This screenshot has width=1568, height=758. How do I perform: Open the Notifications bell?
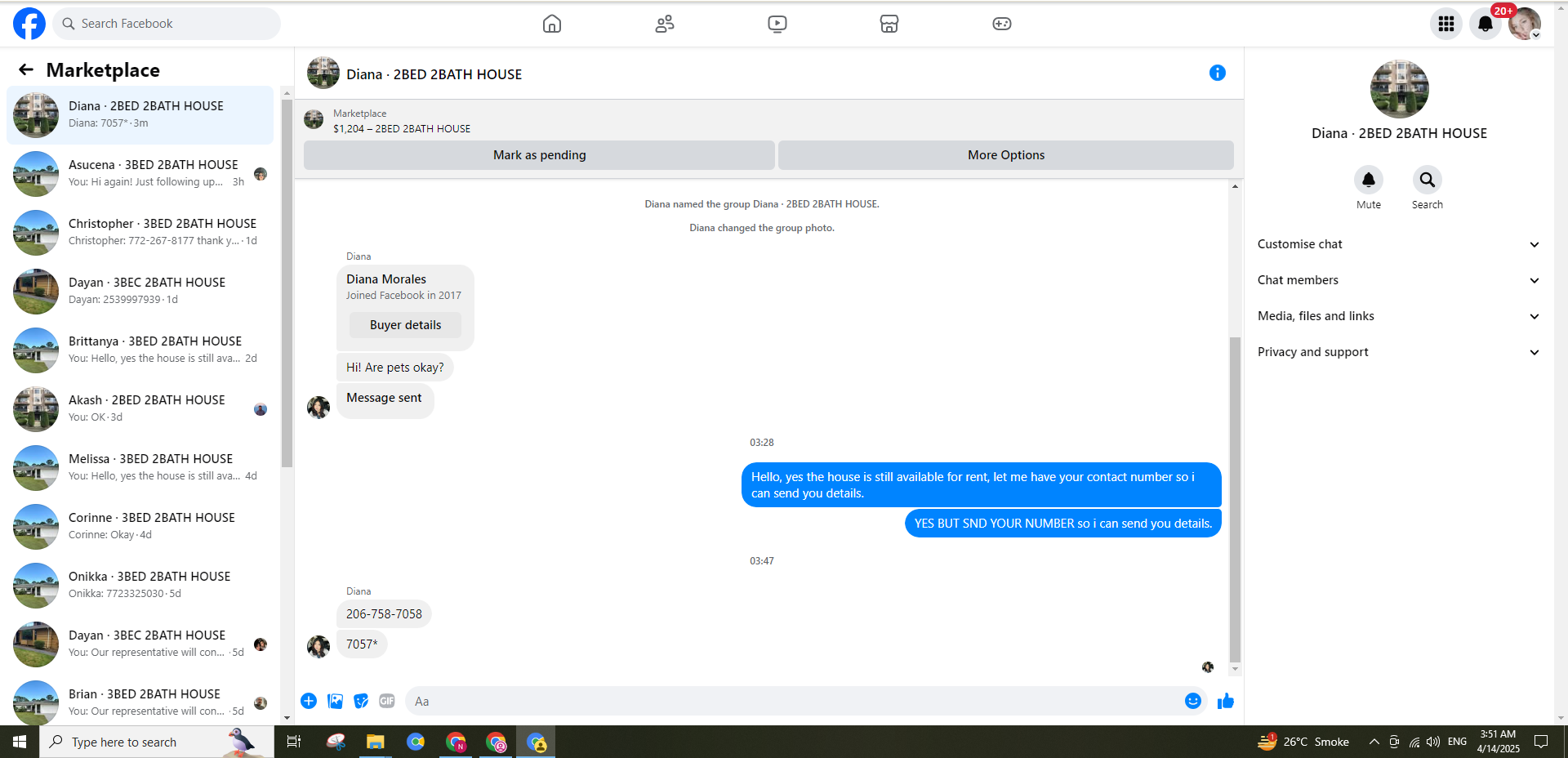1486,24
